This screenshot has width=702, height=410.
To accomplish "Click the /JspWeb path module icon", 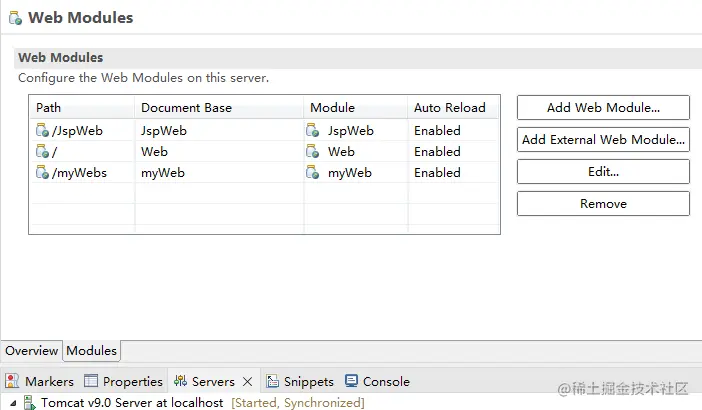I will [x=42, y=130].
